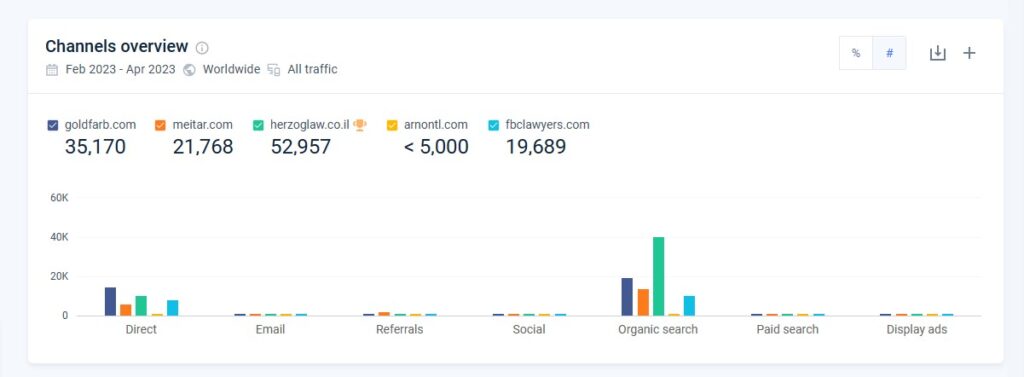Click the info icon beside Channels overview
This screenshot has width=1024, height=377.
(202, 48)
